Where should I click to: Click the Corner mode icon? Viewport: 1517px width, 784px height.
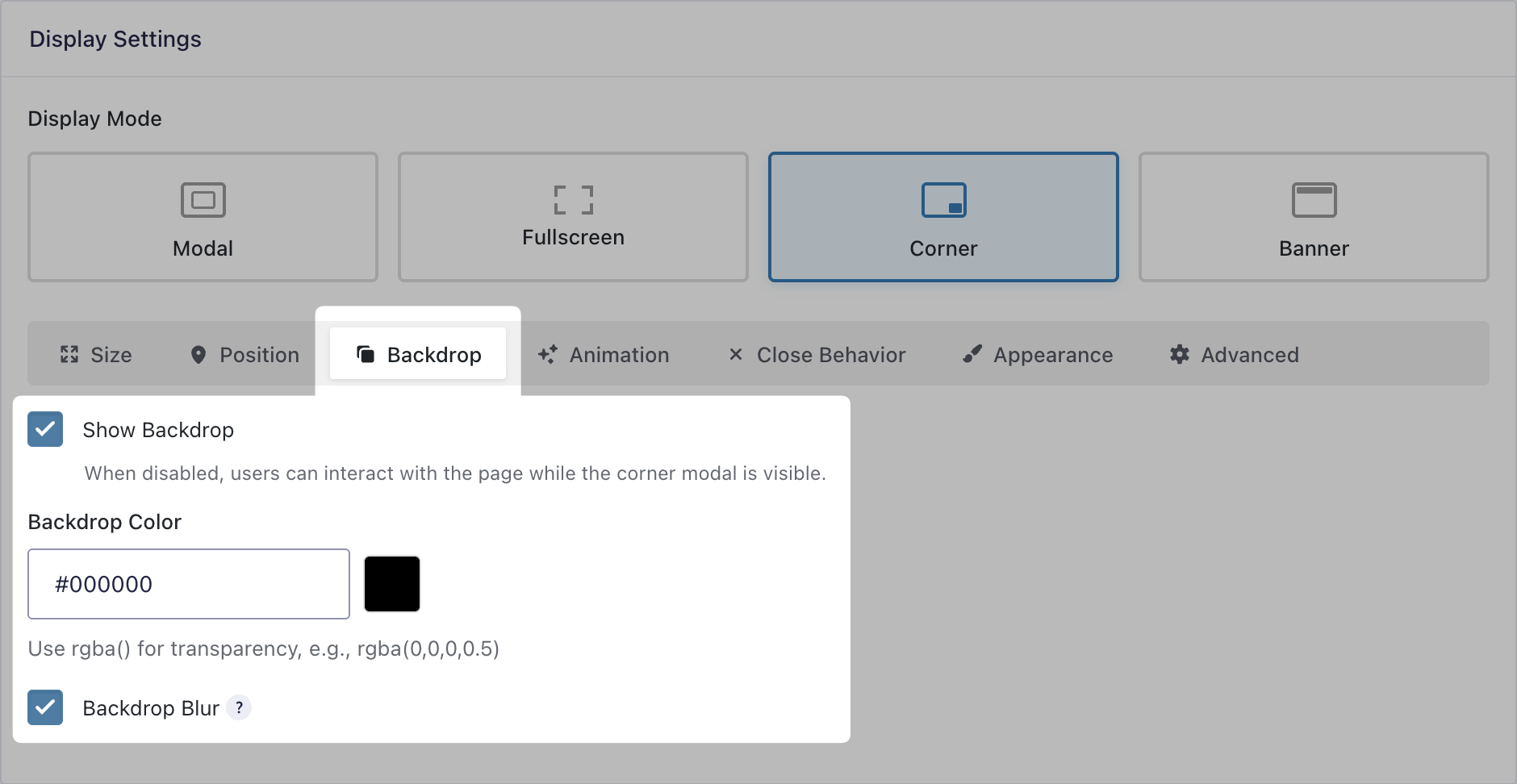[x=943, y=200]
